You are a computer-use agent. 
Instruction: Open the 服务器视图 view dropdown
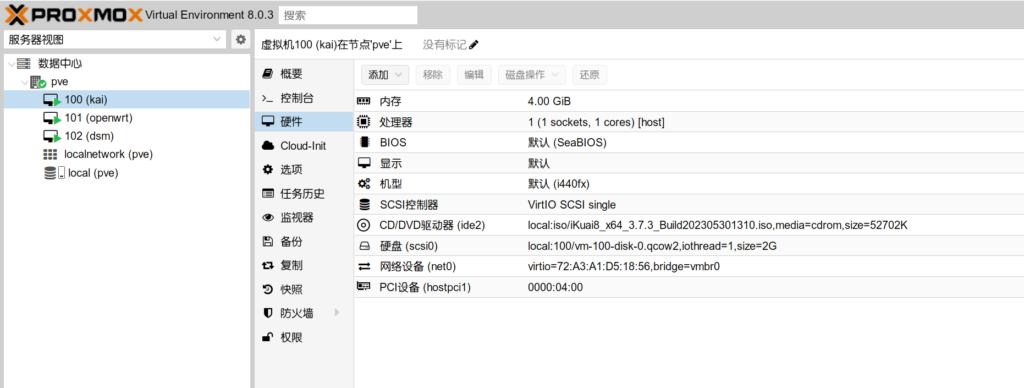point(115,39)
